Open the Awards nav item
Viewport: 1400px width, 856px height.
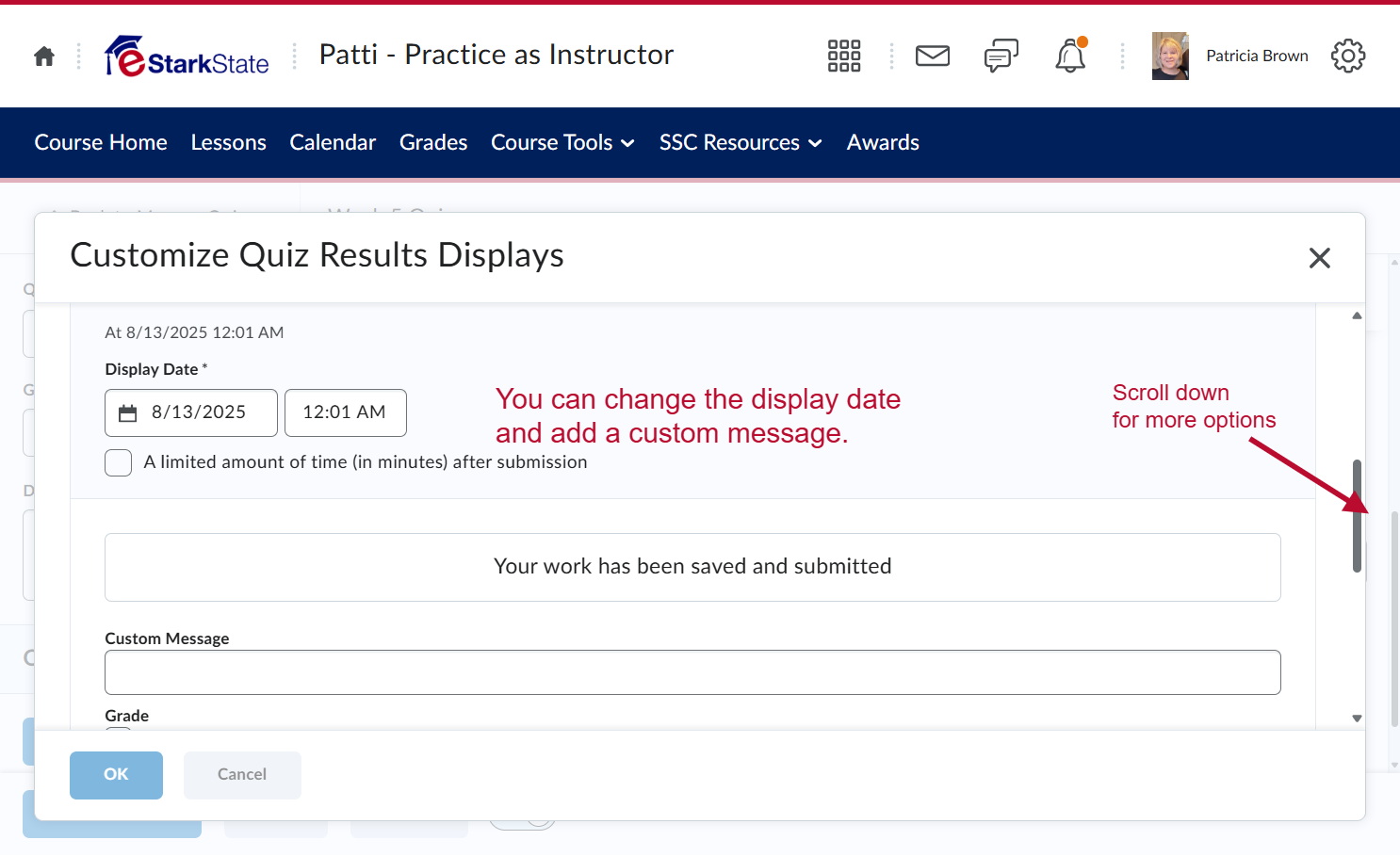[883, 143]
